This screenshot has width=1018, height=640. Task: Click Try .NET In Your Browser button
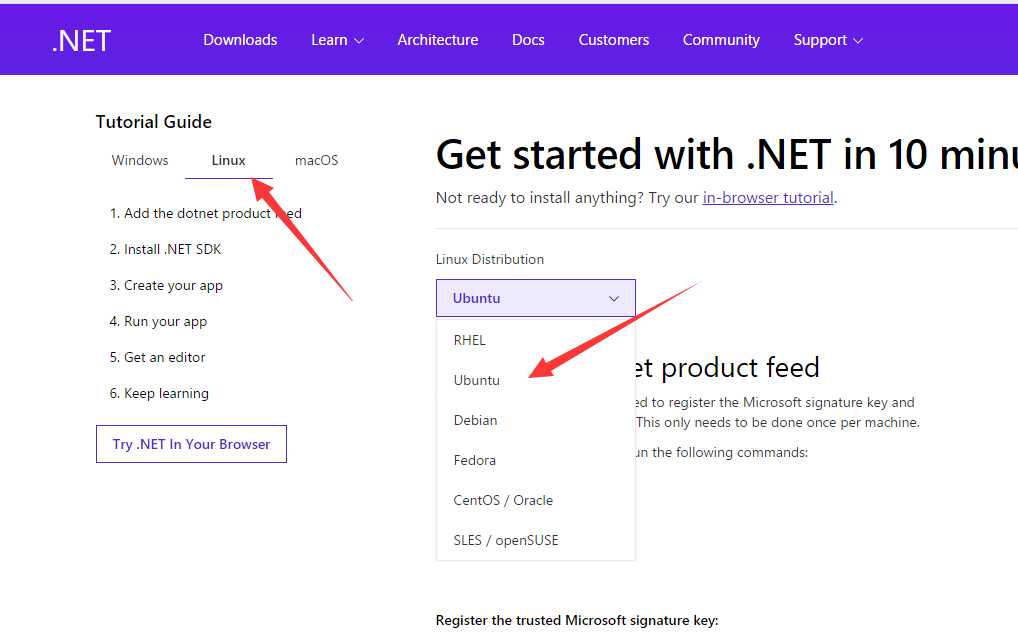click(192, 444)
